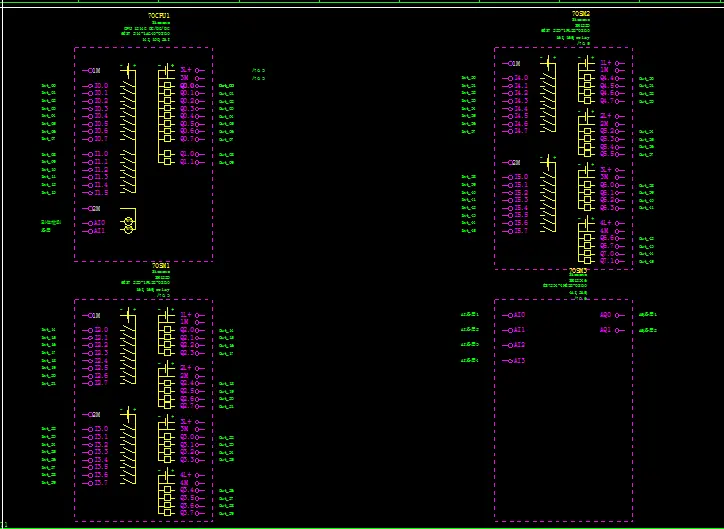724x529 pixels.
Task: Select the Q5.2 output terminal on 70SM2
Action: (x=610, y=131)
